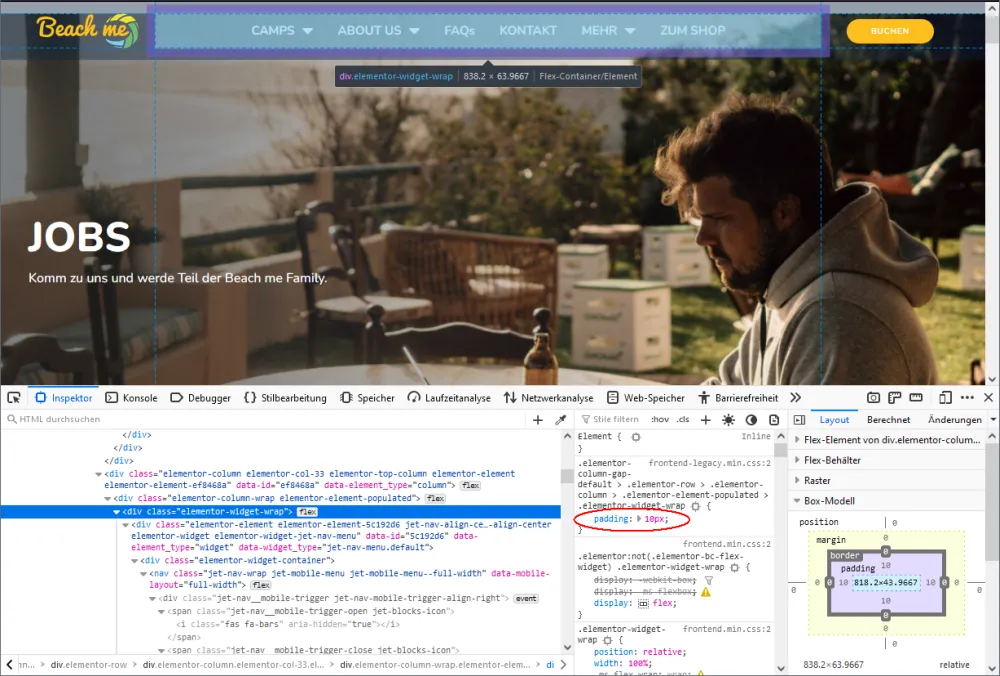Switch to the Änderungen tab
1000x676 pixels.
click(955, 420)
